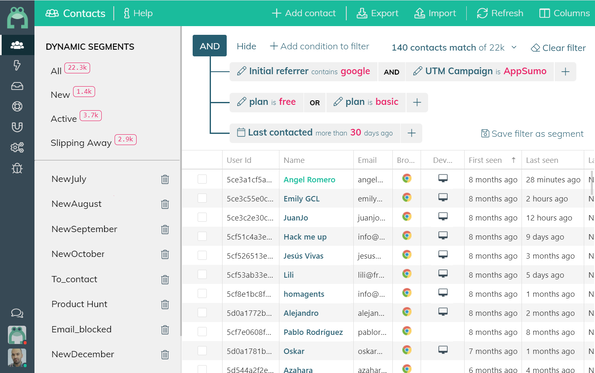Screen dimensions: 595x373
Task: Tick the checkbox for Angel Romero row
Action: (x=202, y=179)
